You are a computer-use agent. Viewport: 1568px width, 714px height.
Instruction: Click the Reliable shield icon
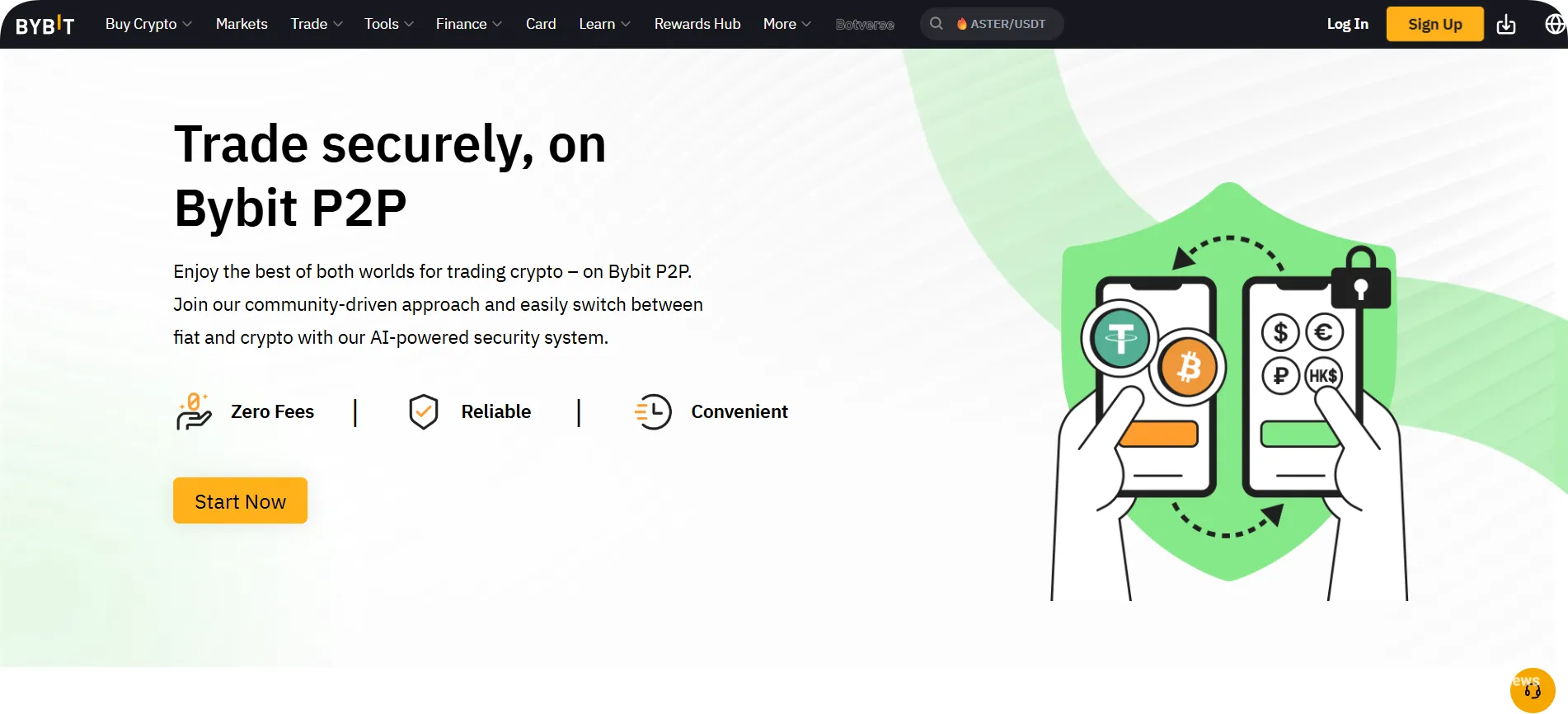pyautogui.click(x=424, y=411)
